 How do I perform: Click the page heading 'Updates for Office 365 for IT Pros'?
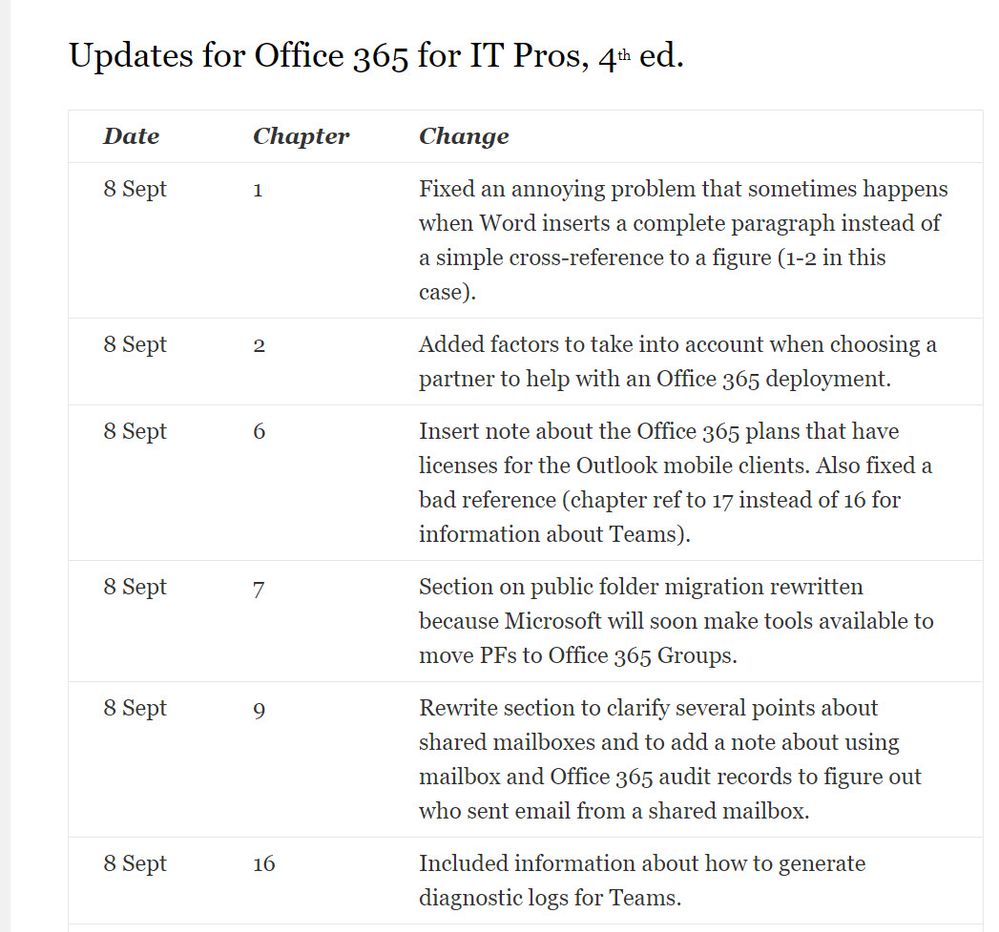click(x=375, y=56)
